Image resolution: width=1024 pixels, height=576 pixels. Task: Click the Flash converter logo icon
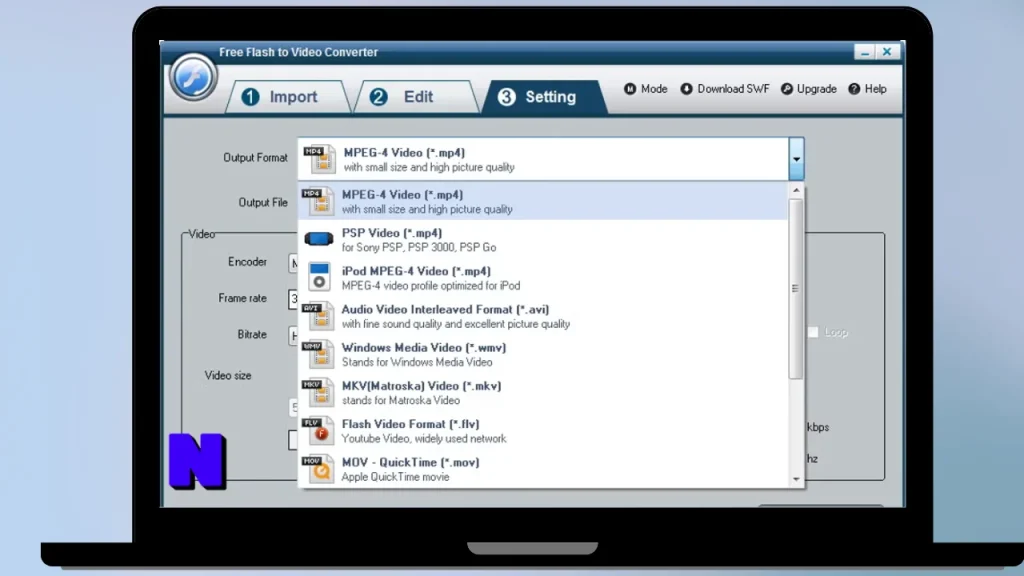point(193,78)
